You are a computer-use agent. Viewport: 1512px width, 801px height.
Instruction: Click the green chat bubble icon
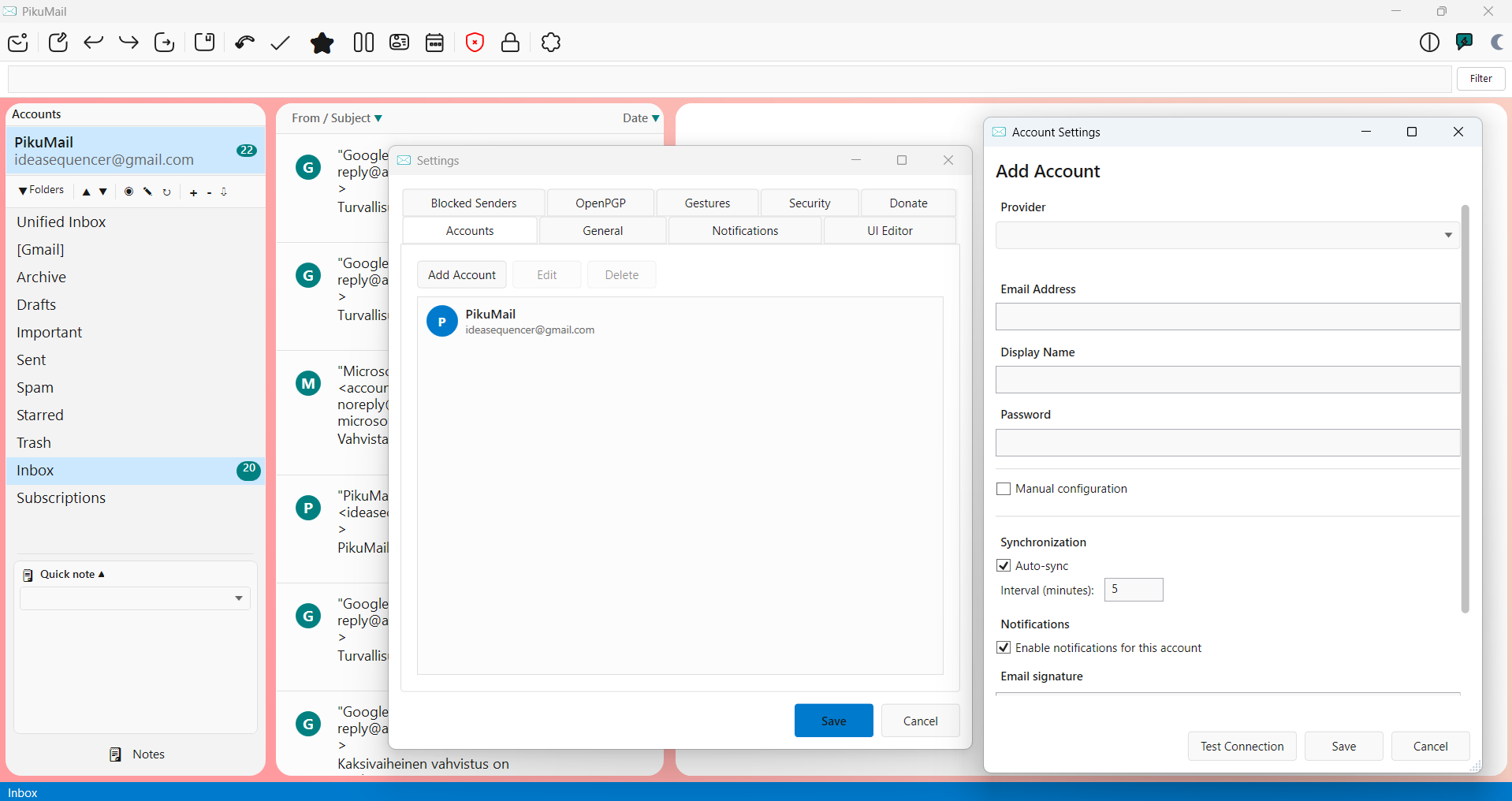tap(1465, 42)
